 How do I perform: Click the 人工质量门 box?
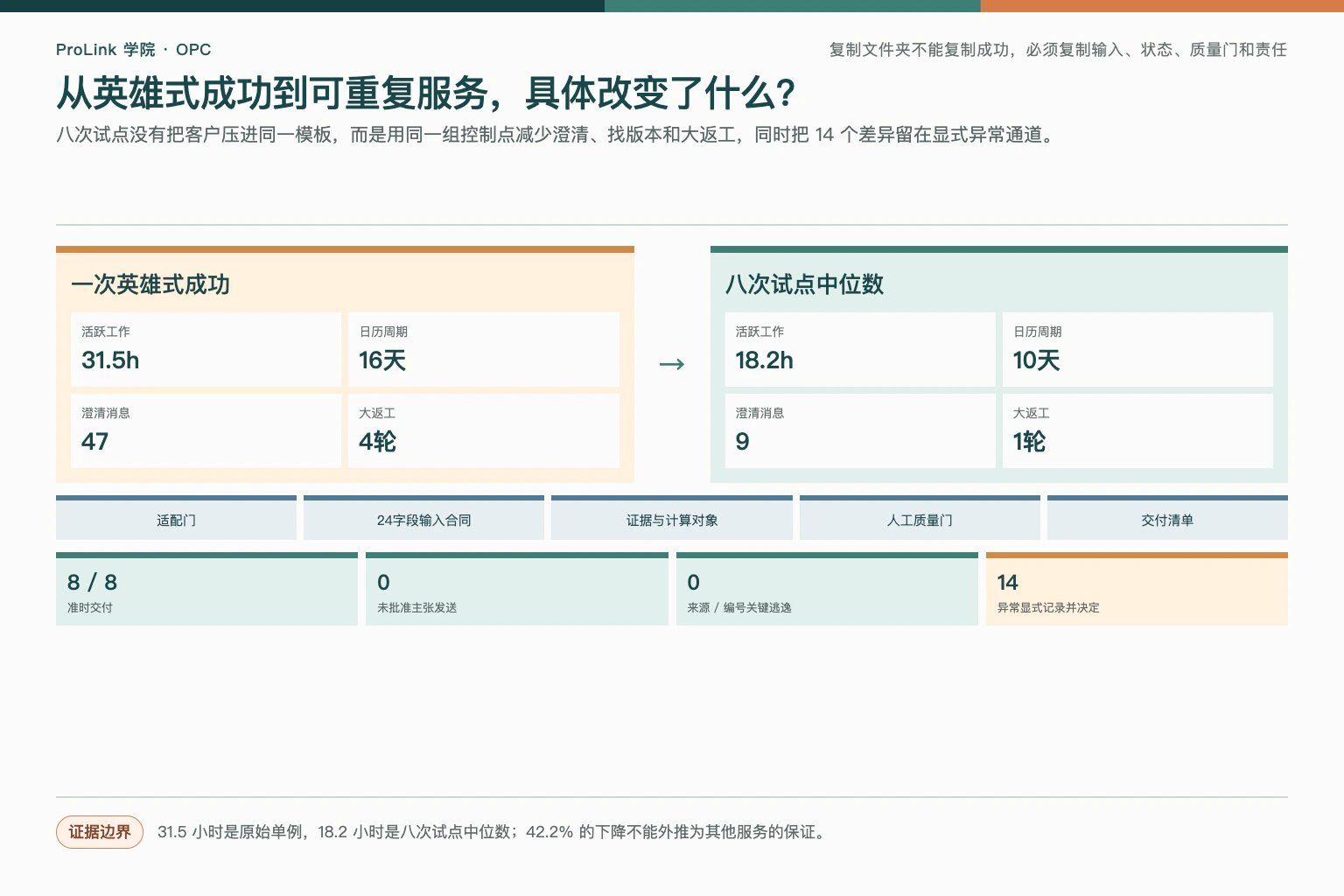(920, 518)
